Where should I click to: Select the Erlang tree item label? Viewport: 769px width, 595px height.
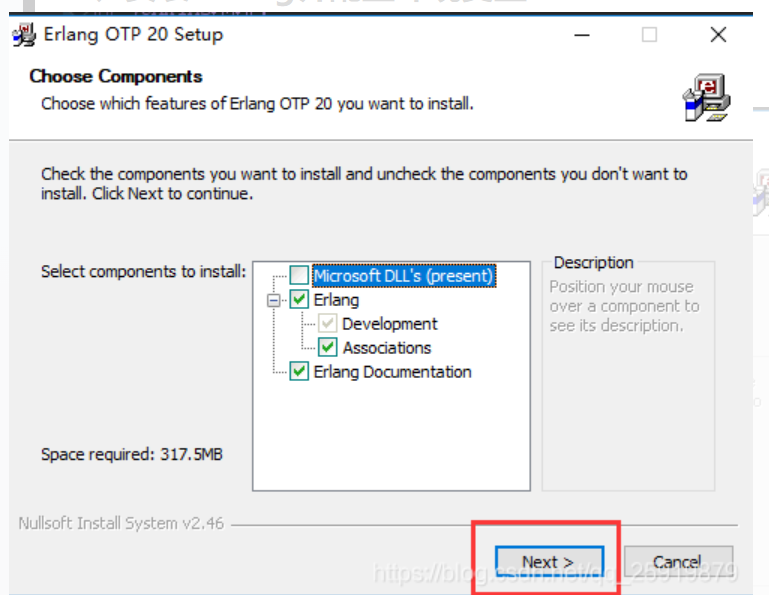click(x=336, y=299)
